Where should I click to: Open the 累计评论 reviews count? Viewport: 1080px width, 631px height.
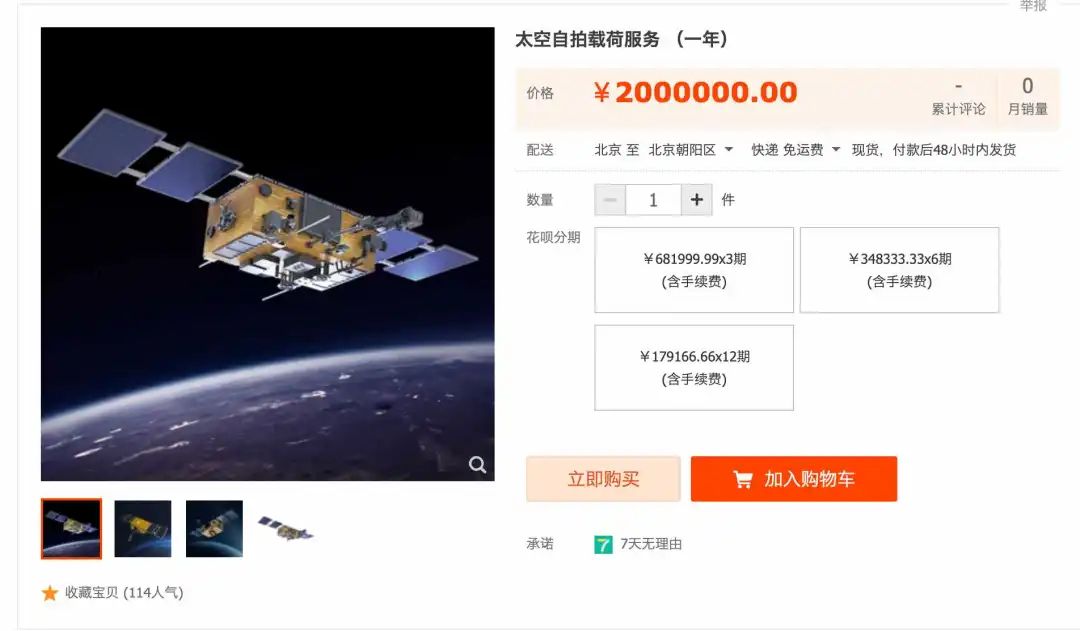pyautogui.click(x=958, y=98)
